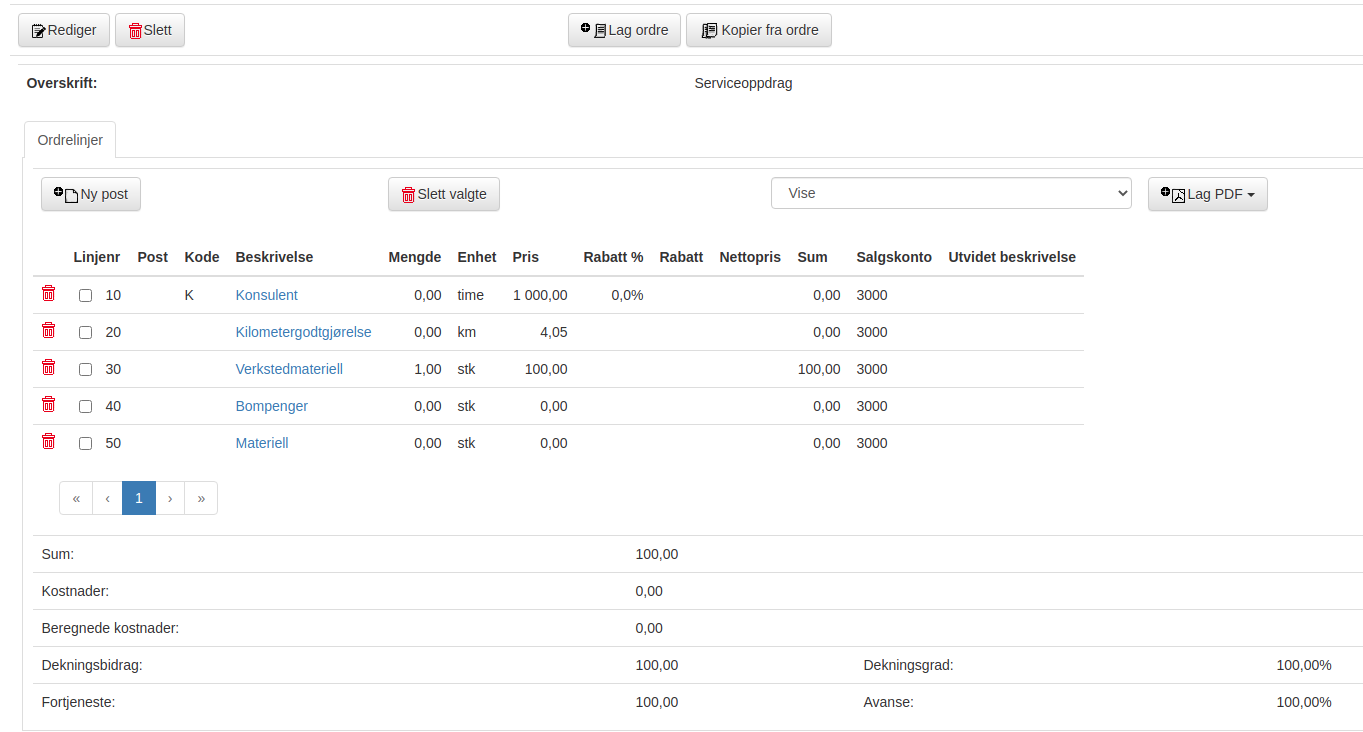This screenshot has height=732, width=1363.
Task: Open the Konsulent line link
Action: tap(267, 295)
